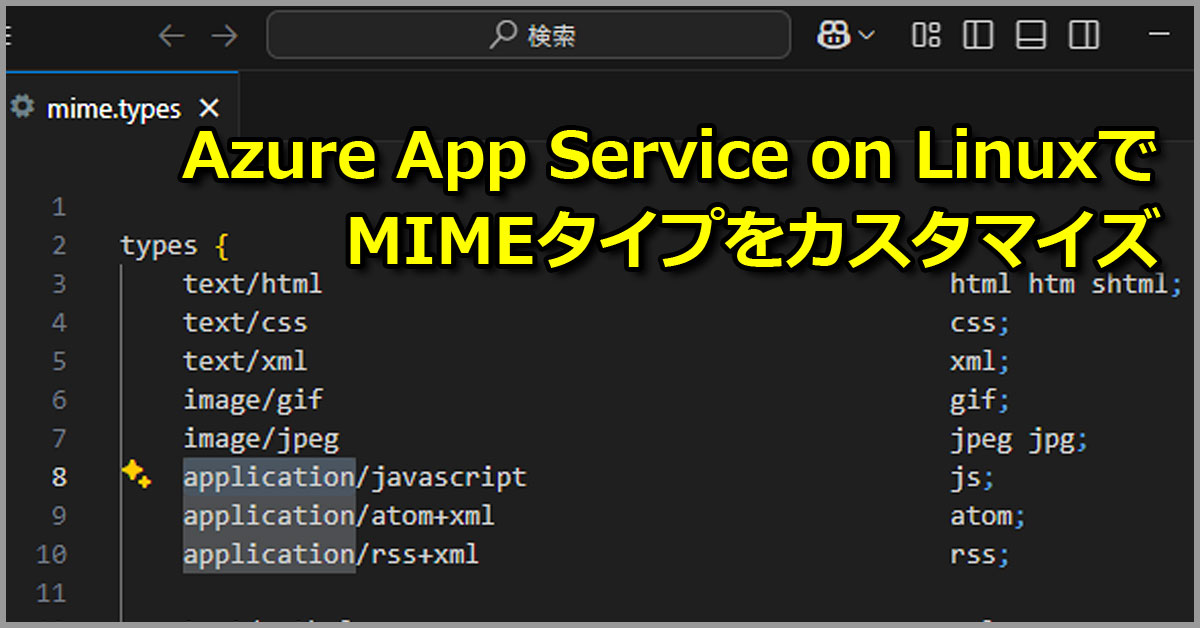Click the forward navigation arrow
Viewport: 1200px width, 628px height.
[224, 36]
